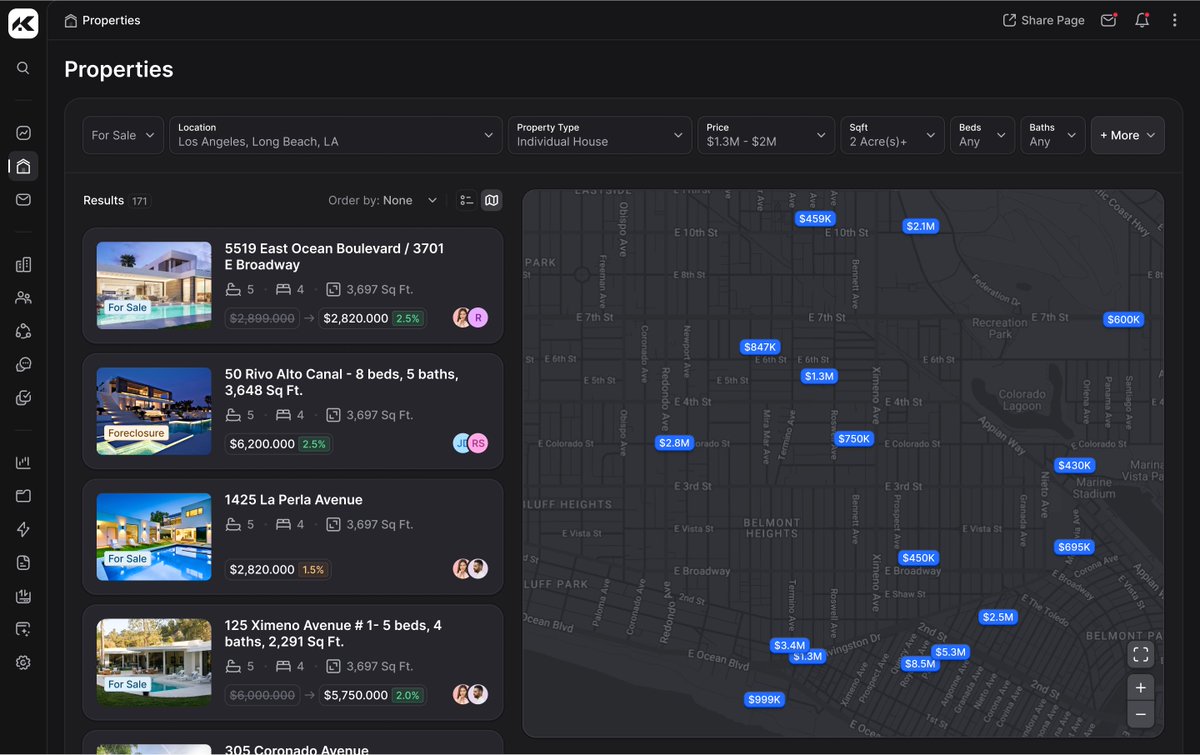Select the $459K map price marker
Screen dimensions: 1200x755
815,218
